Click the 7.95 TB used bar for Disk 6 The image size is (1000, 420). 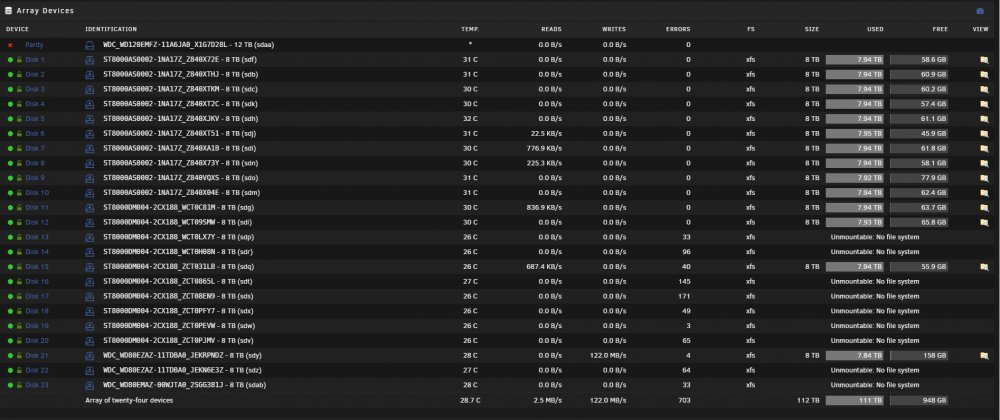(855, 134)
